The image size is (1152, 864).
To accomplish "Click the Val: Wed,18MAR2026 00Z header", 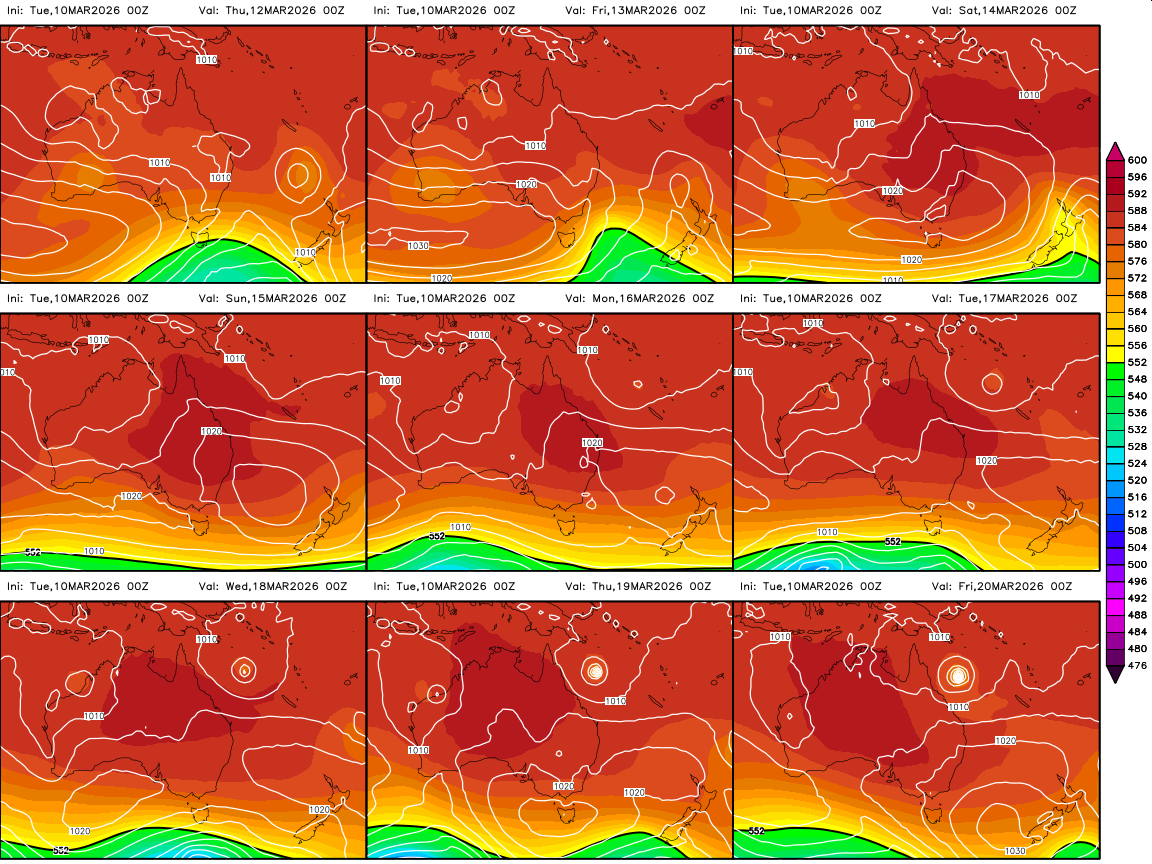I will click(x=273, y=586).
